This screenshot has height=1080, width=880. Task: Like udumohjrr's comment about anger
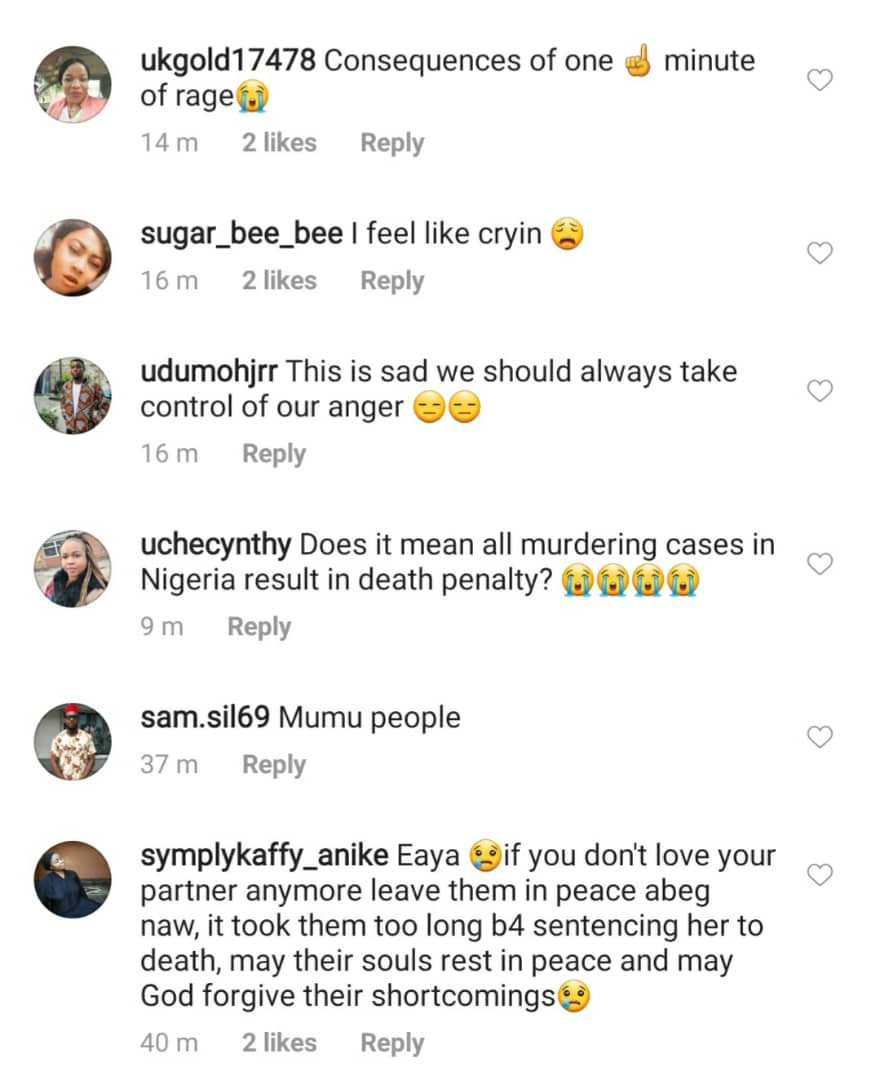[x=819, y=391]
